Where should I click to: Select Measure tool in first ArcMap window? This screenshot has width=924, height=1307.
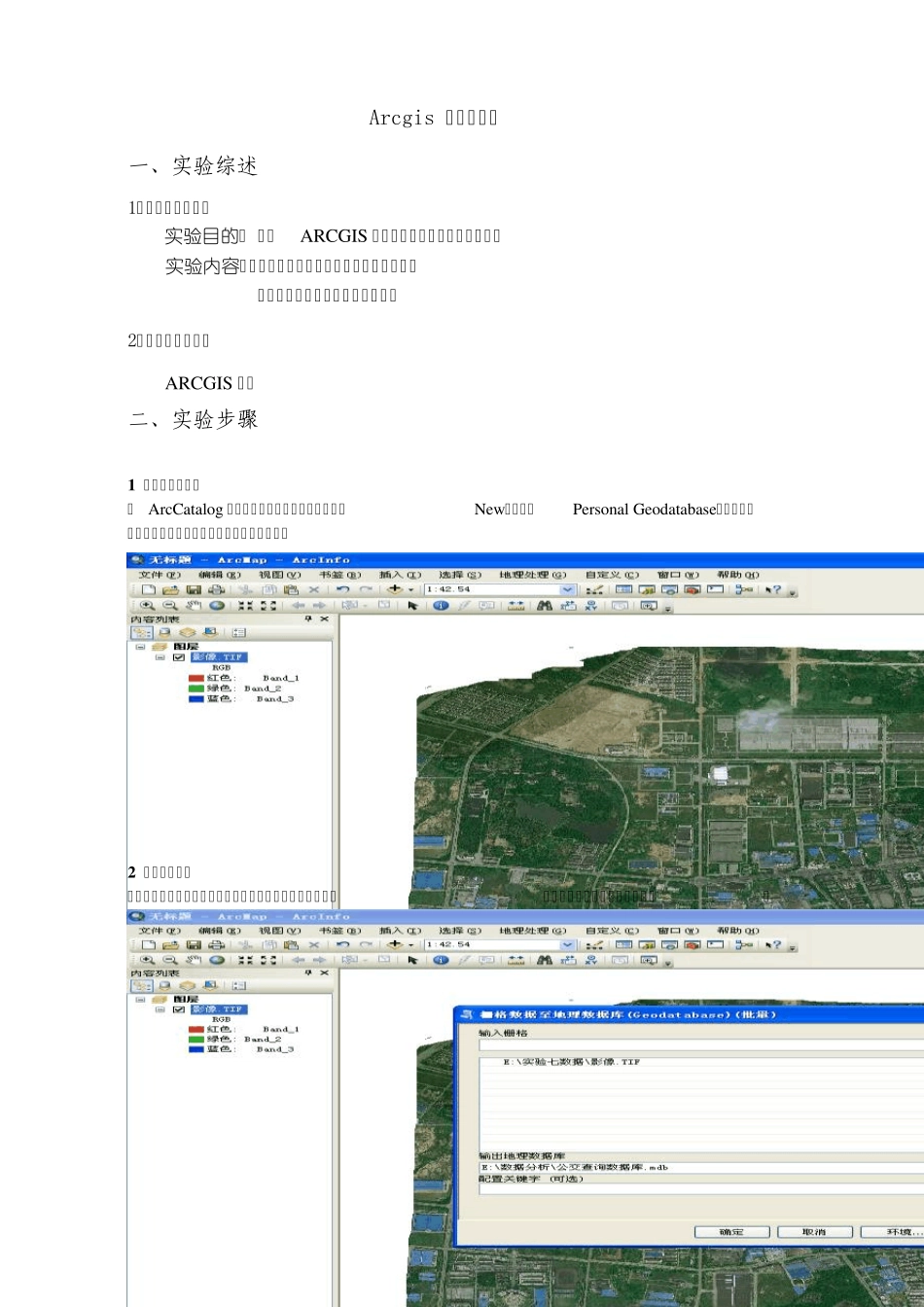tap(516, 605)
